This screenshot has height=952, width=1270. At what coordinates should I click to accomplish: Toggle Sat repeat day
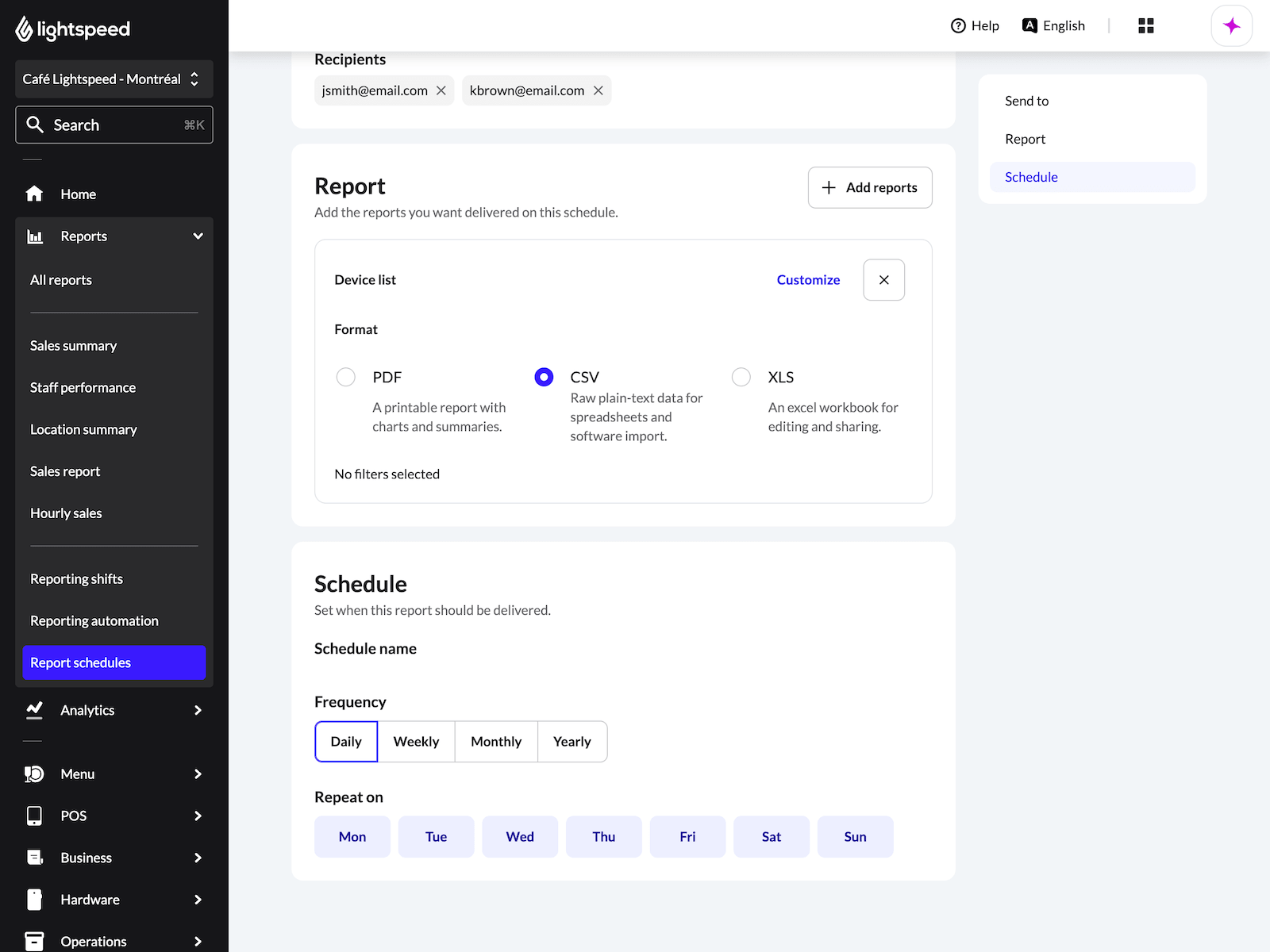tap(772, 837)
